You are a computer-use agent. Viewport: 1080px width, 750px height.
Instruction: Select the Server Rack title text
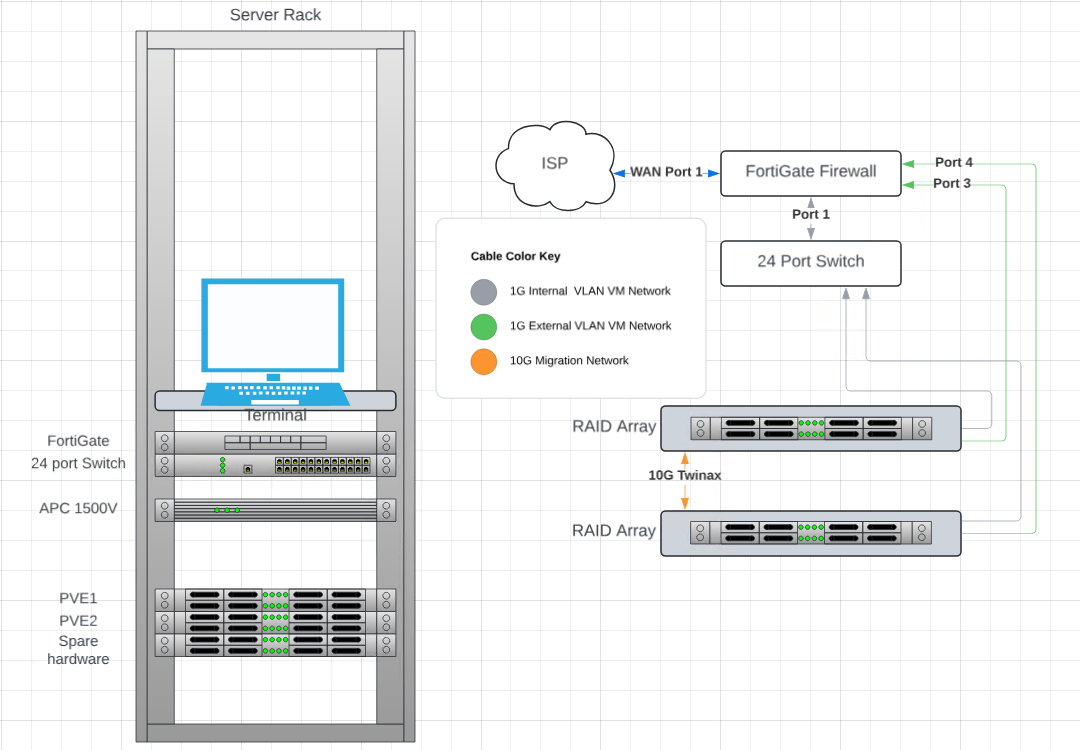(x=276, y=15)
